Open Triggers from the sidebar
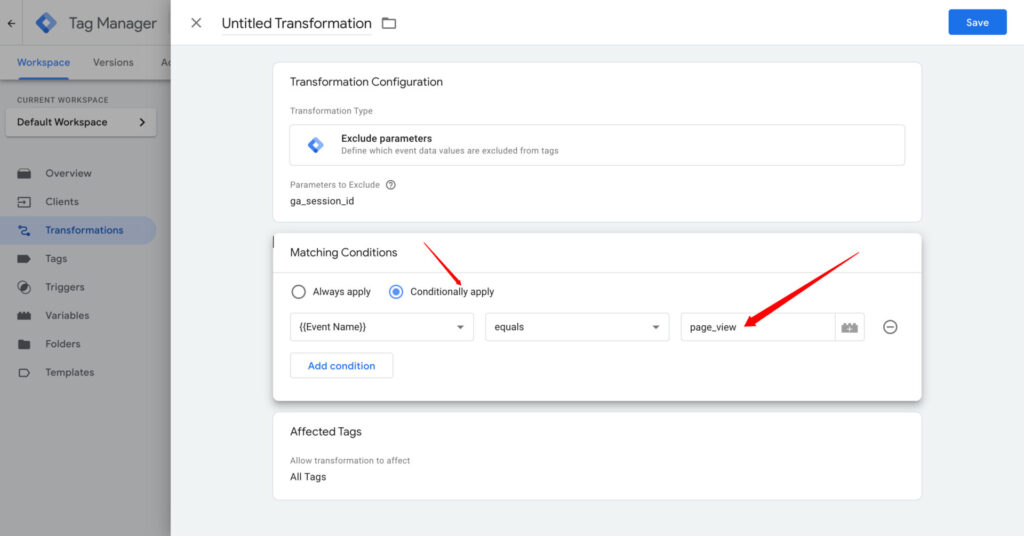This screenshot has width=1024, height=536. [x=64, y=287]
